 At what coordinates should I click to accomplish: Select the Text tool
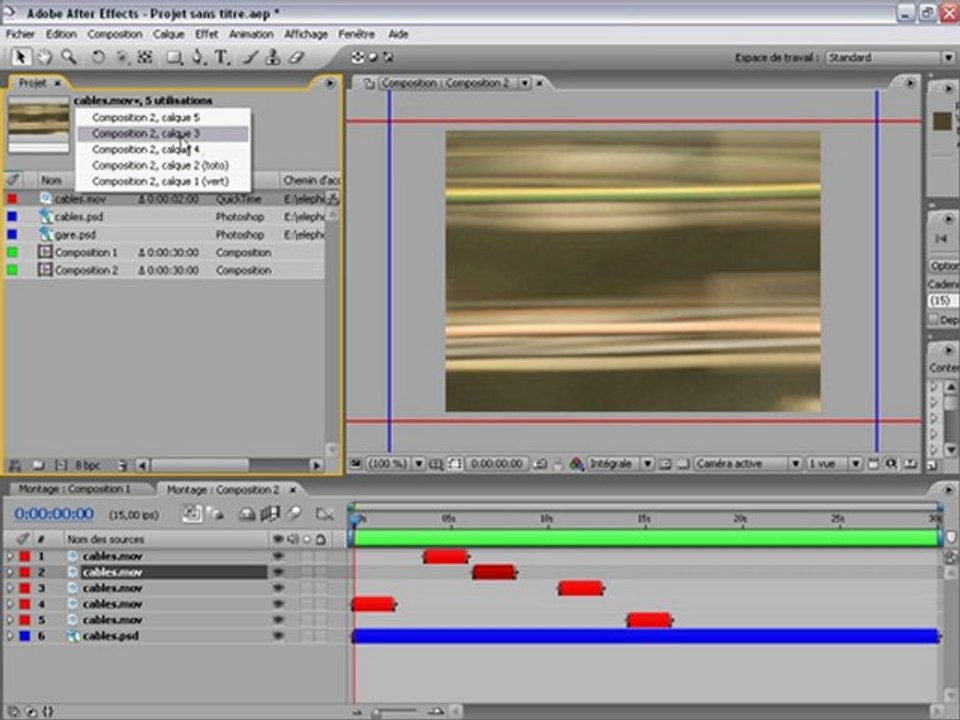pyautogui.click(x=221, y=58)
